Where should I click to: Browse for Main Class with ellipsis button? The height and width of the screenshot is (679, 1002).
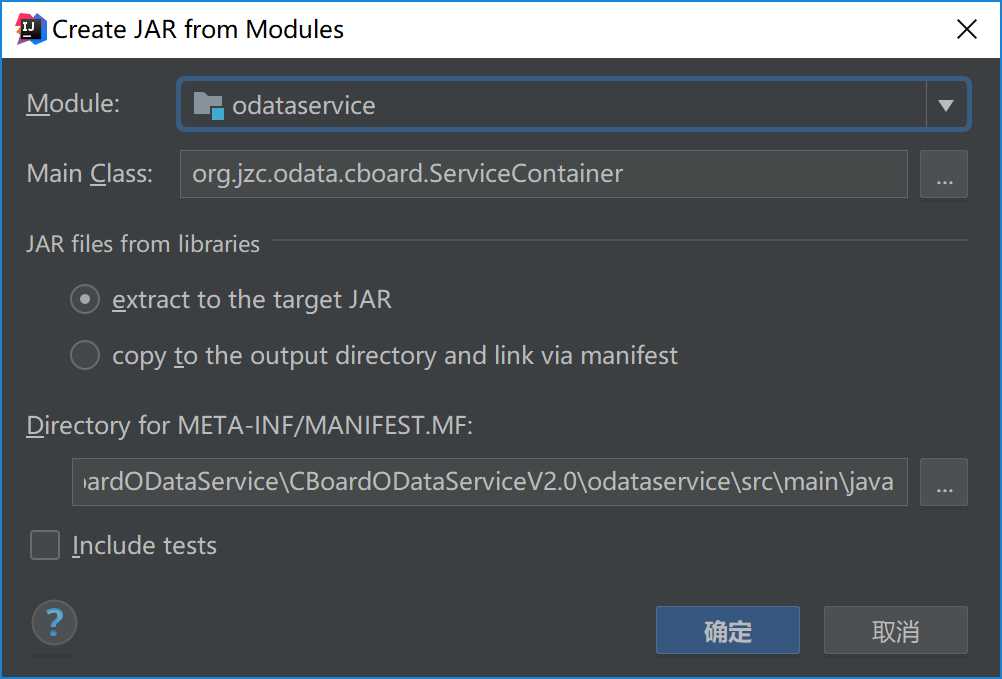pyautogui.click(x=944, y=174)
